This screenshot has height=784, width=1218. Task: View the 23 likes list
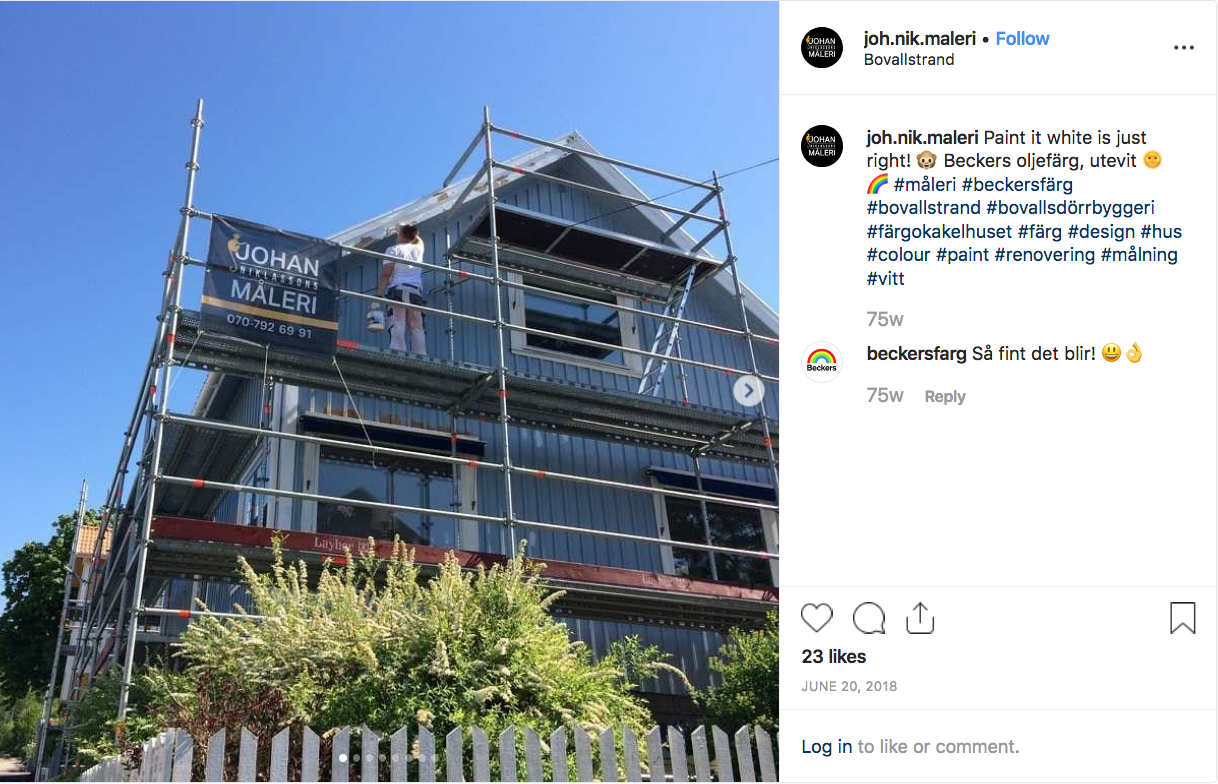[x=834, y=657]
